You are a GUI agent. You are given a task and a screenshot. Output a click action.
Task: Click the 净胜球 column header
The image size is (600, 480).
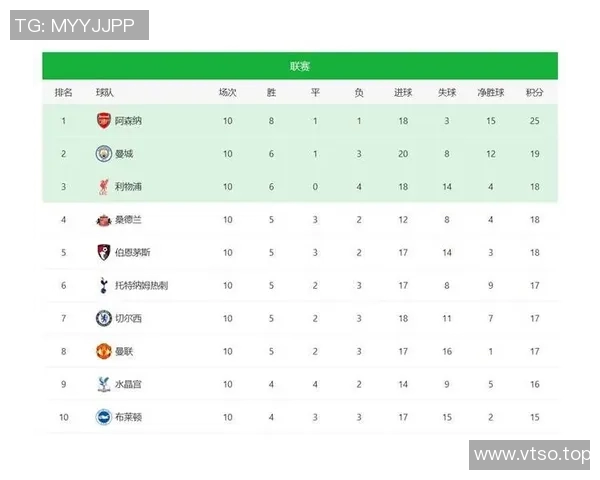pyautogui.click(x=491, y=93)
